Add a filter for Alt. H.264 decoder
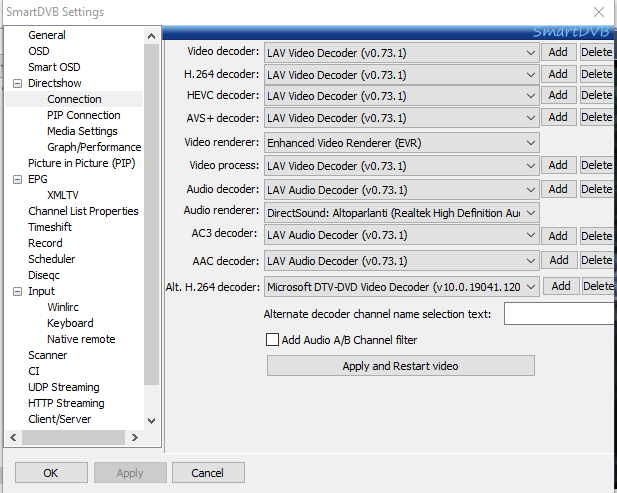The width and height of the screenshot is (617, 493). tap(561, 286)
